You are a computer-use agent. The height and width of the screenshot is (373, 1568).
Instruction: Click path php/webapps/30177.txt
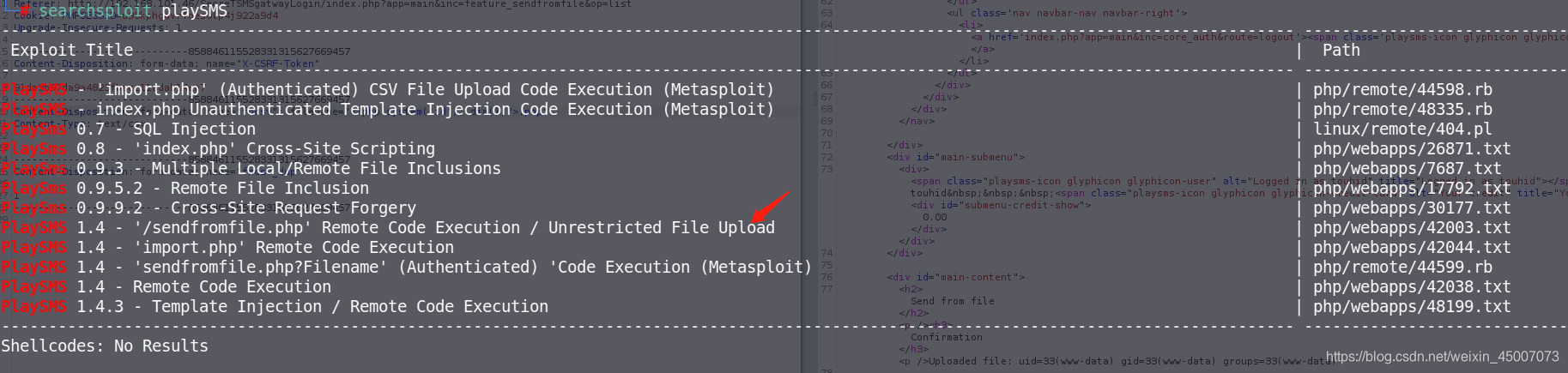pos(1412,208)
